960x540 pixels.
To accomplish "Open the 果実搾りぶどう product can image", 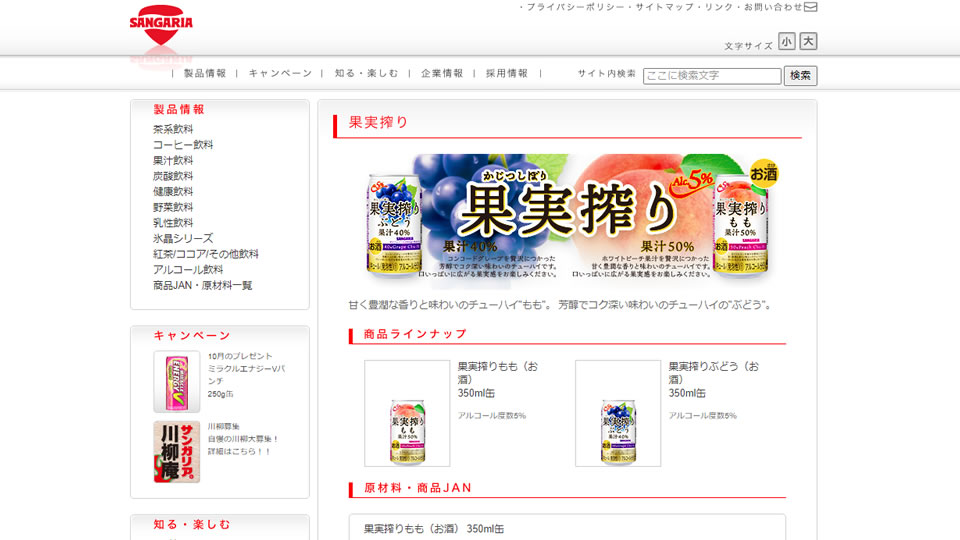I will coord(618,413).
